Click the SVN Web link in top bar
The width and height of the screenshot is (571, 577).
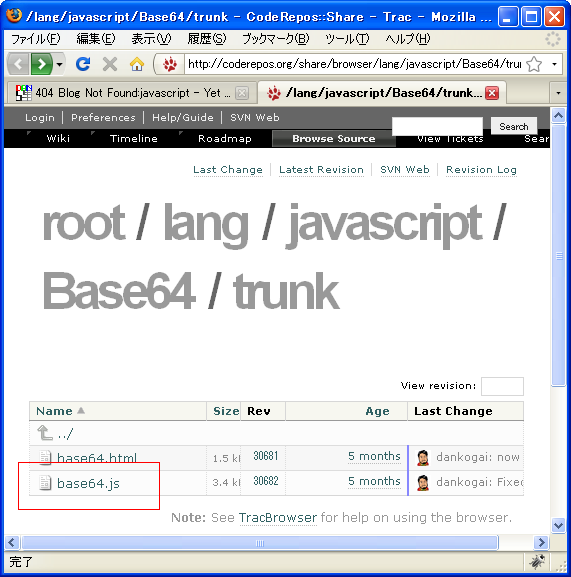[255, 118]
